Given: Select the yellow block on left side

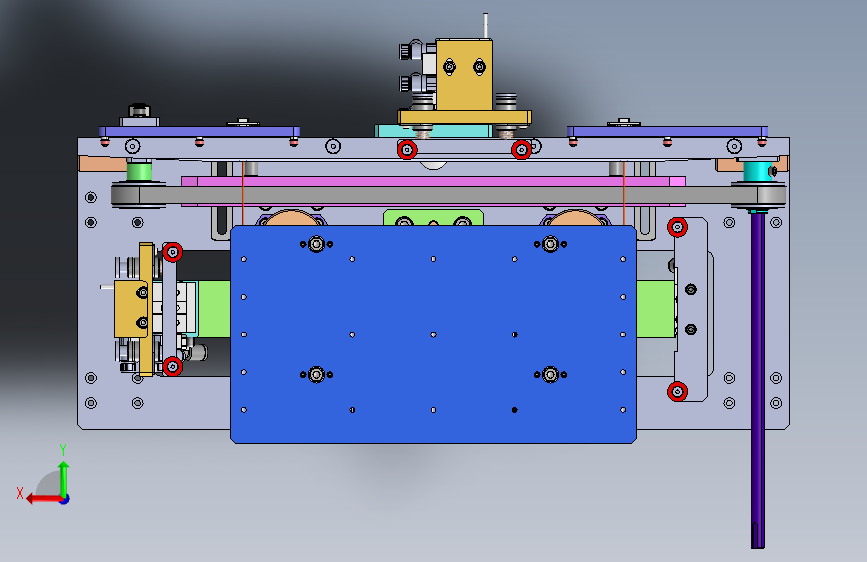Looking at the screenshot, I should tap(130, 309).
